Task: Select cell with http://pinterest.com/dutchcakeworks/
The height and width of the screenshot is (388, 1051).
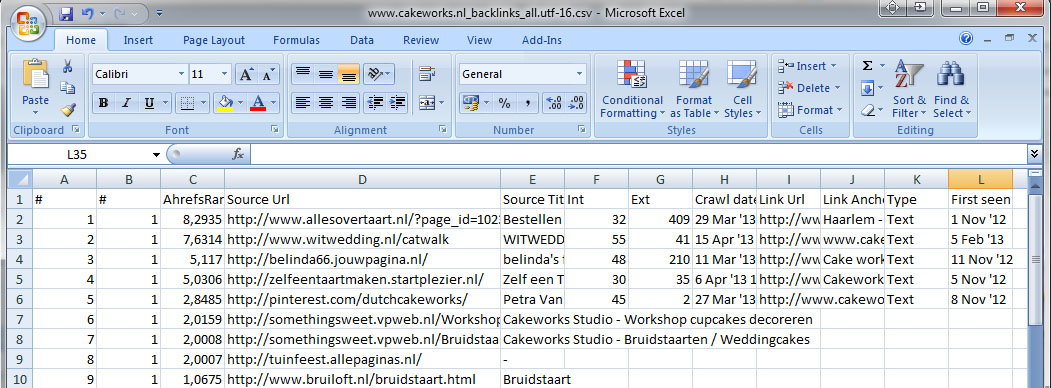Action: pyautogui.click(x=363, y=299)
